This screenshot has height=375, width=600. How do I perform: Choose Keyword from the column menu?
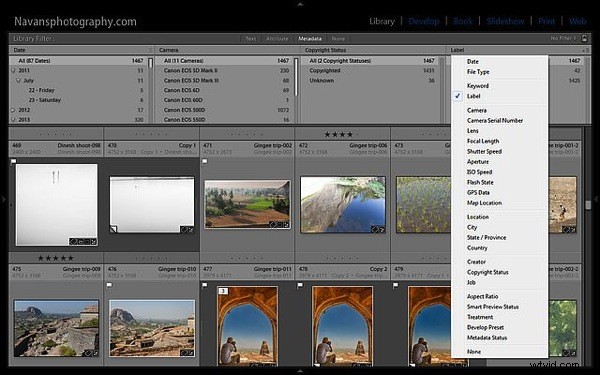tap(478, 86)
